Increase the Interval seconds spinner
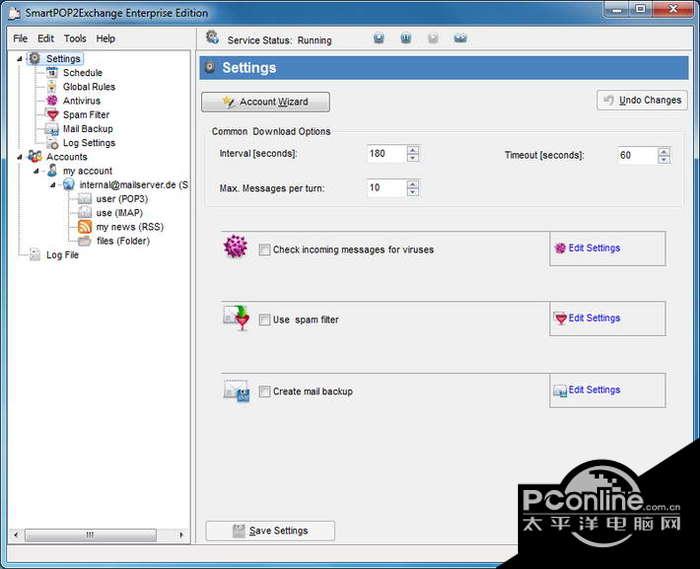 (413, 150)
